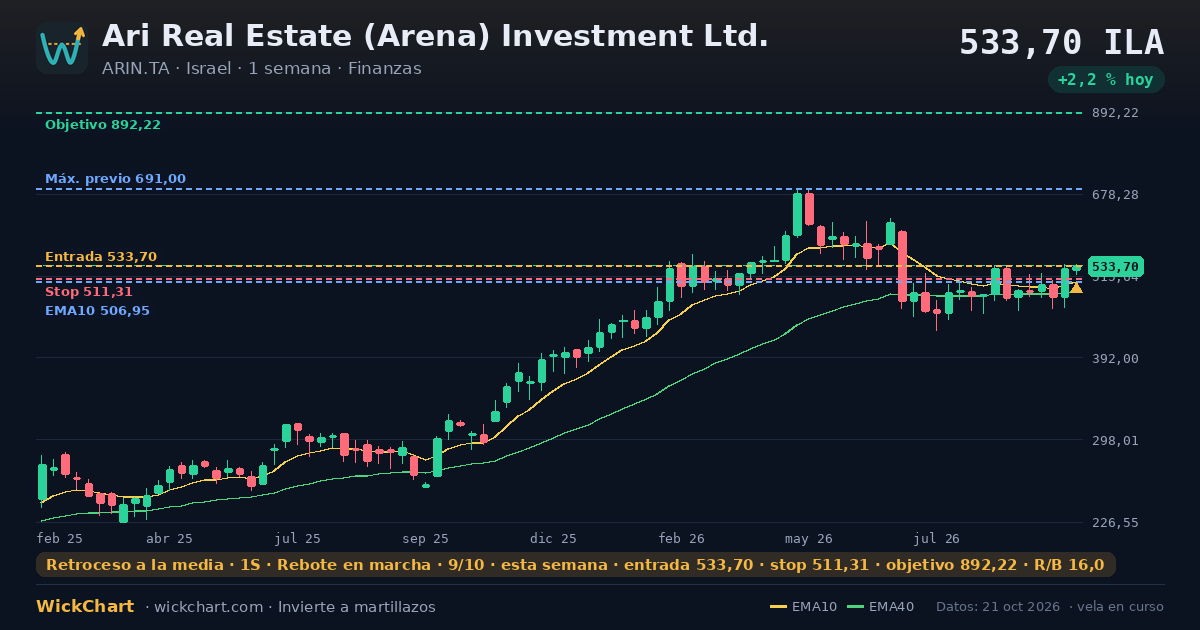1200x630 pixels.
Task: Click the green 533,70 price tag
Action: pos(1115,267)
